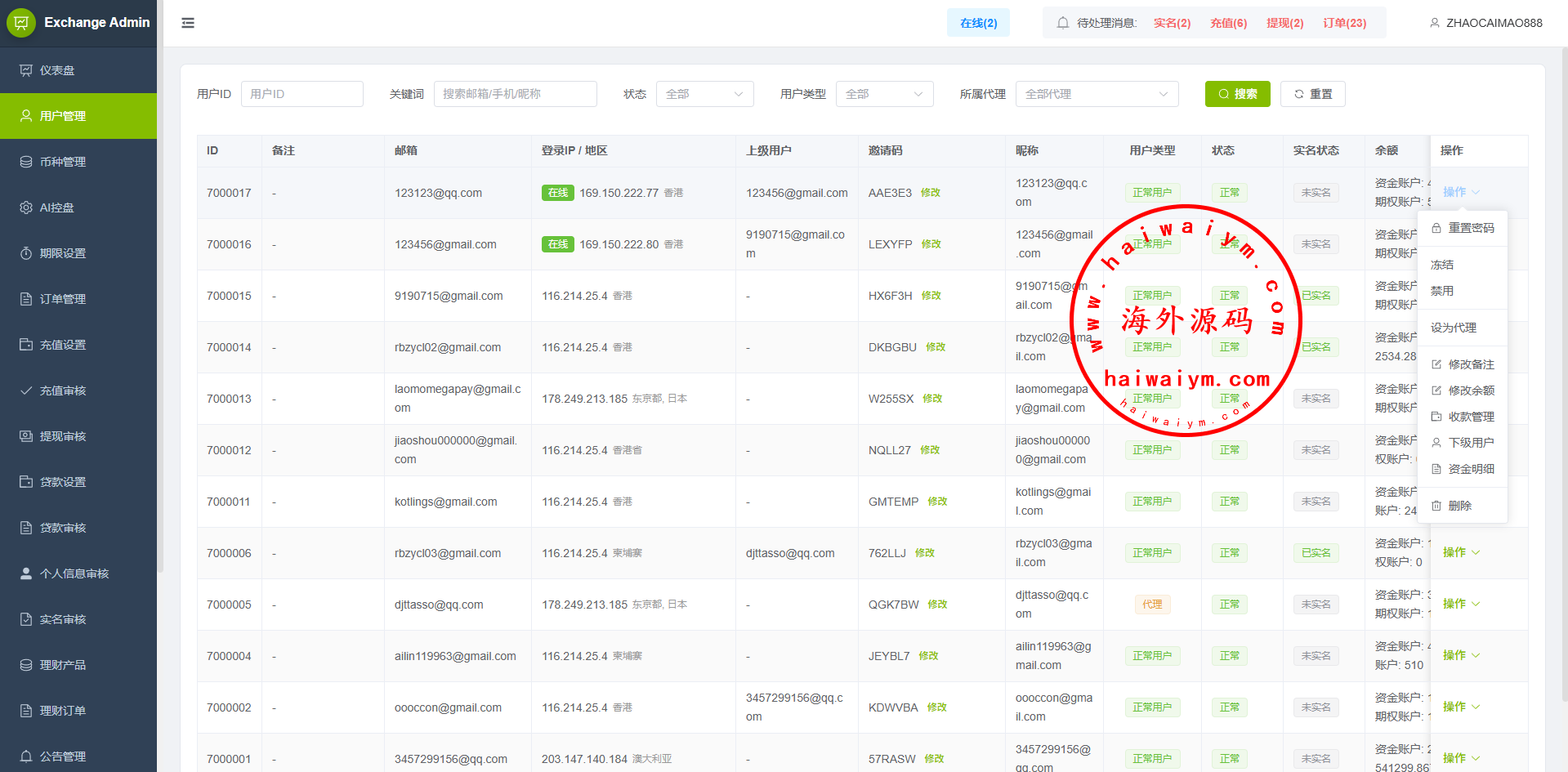The height and width of the screenshot is (772, 1568).
Task: Click the hamburger menu collapse icon
Action: click(188, 23)
